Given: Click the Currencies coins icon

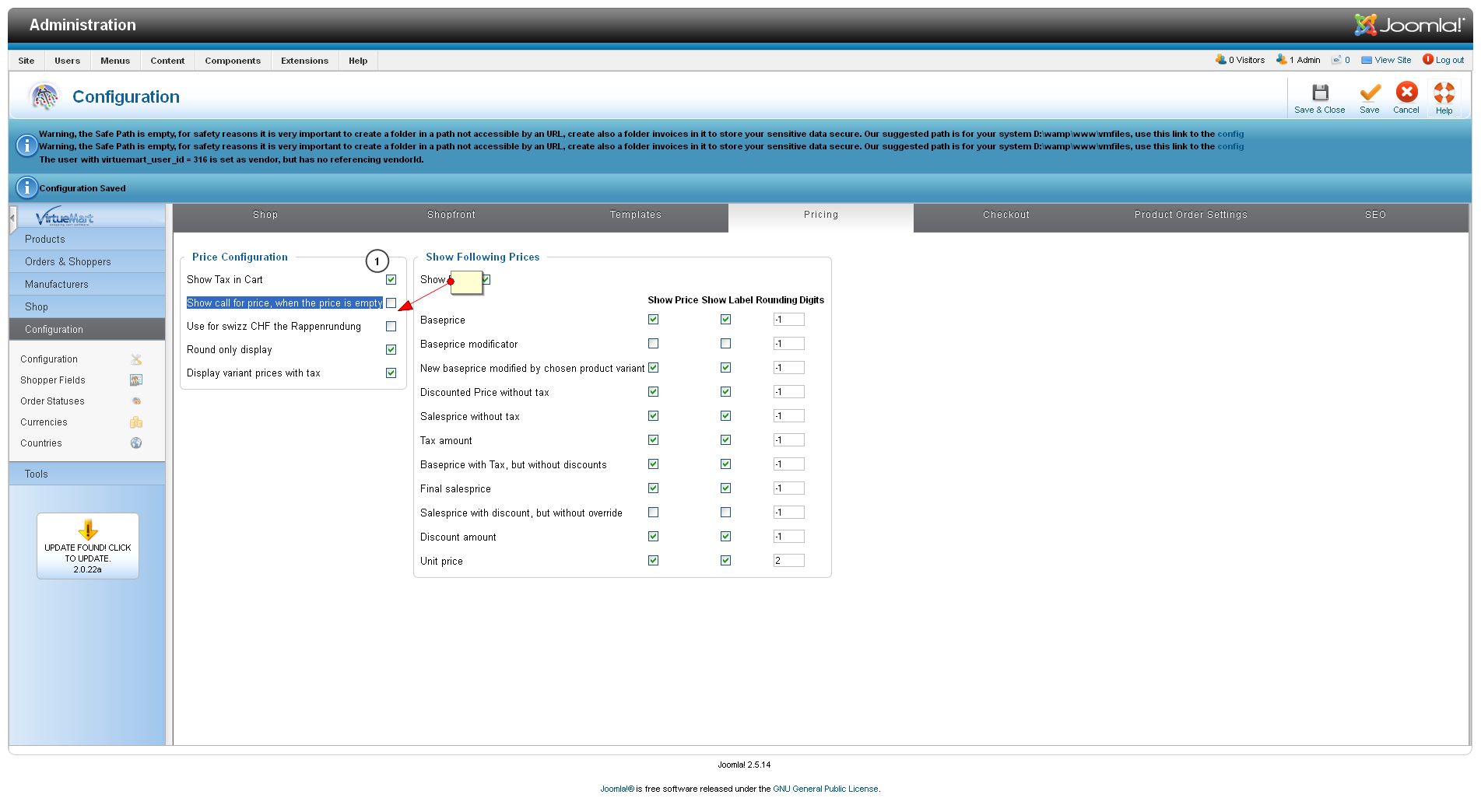Looking at the screenshot, I should pos(136,422).
